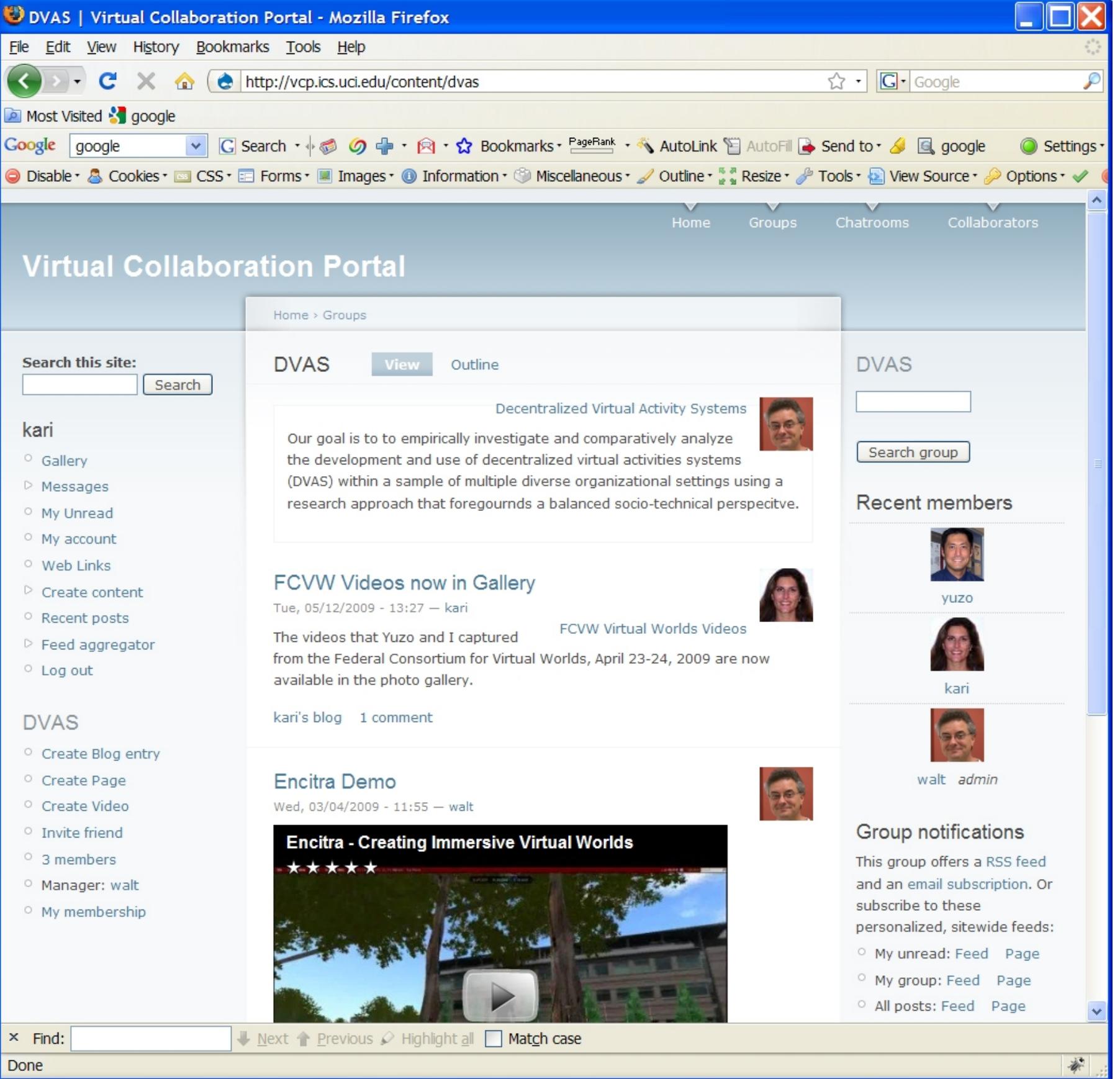Open the Forms menu in developer toolbar
The width and height of the screenshot is (1120, 1079).
point(274,176)
